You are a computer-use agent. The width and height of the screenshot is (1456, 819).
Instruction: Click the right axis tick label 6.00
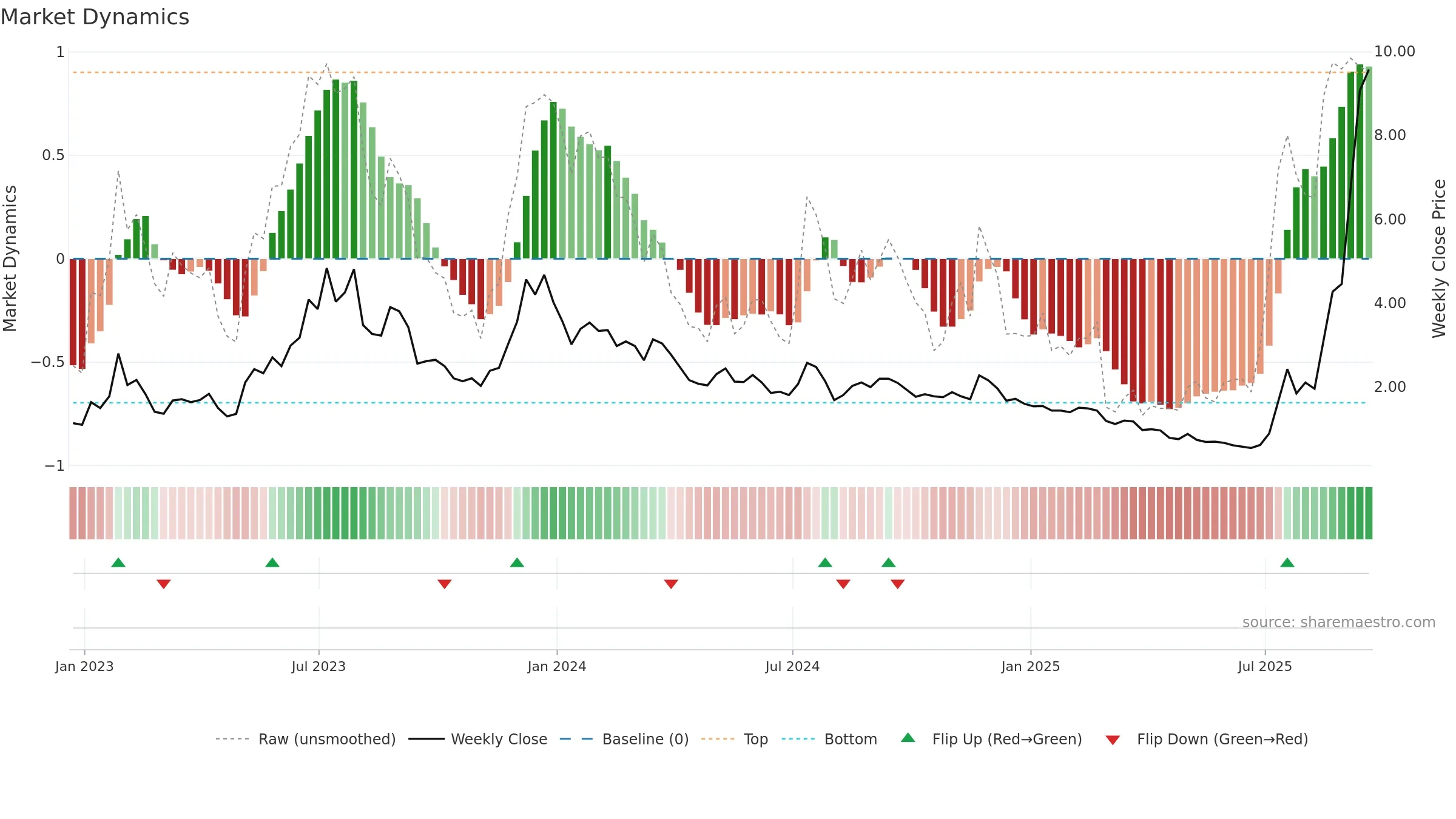coord(1390,219)
